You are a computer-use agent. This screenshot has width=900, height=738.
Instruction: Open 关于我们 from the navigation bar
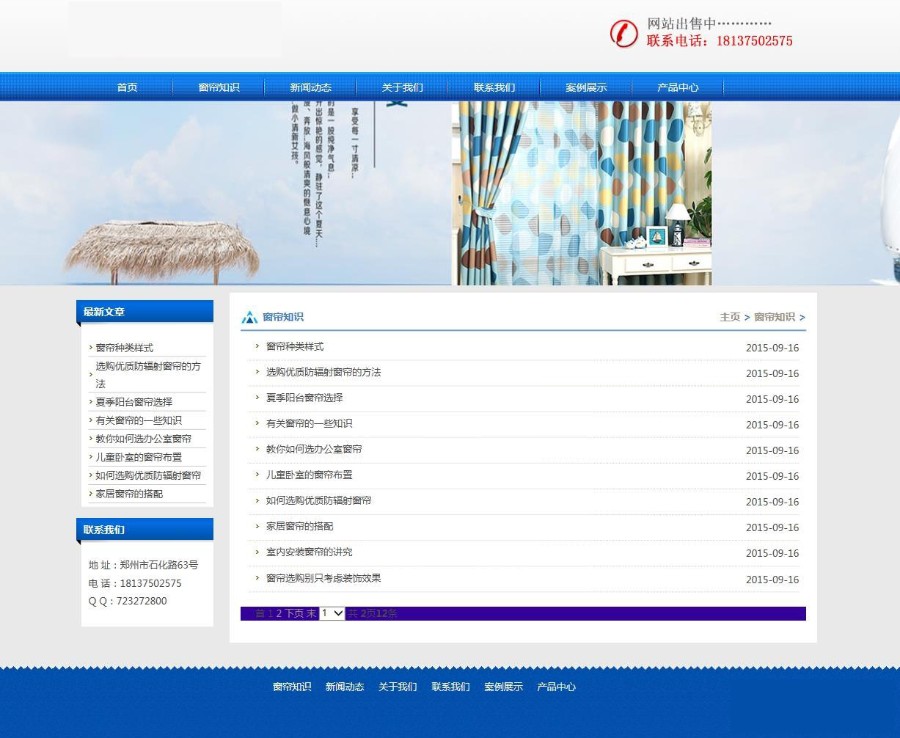tap(402, 87)
